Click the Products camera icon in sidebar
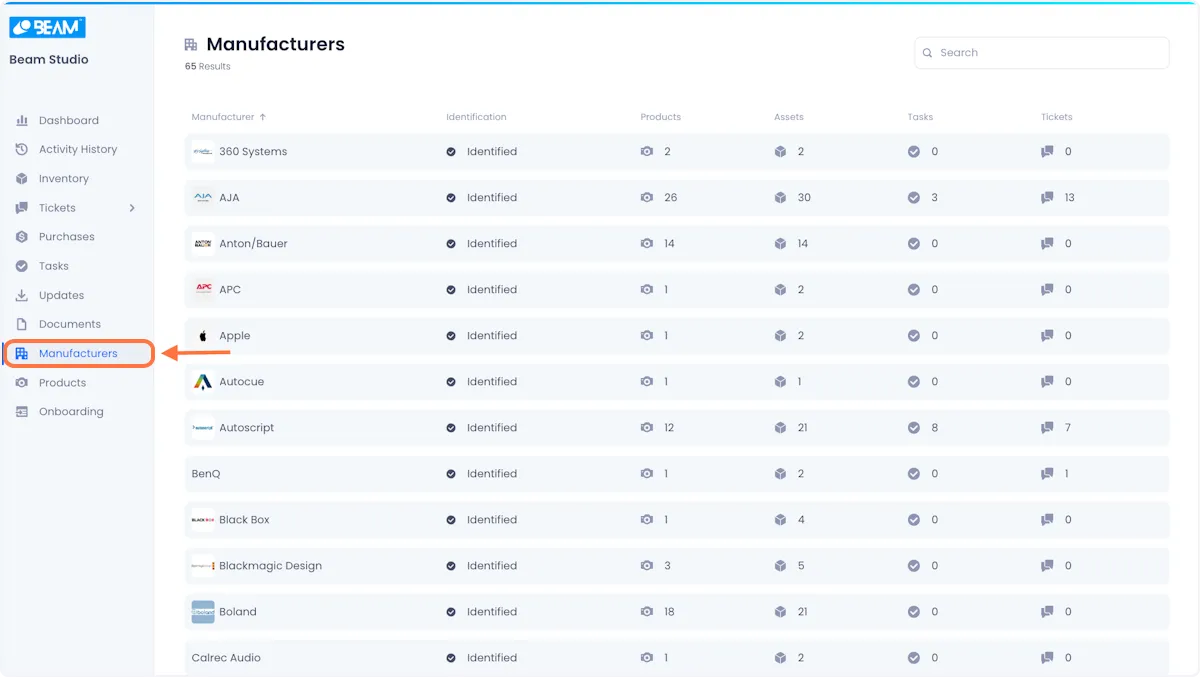 click(22, 383)
